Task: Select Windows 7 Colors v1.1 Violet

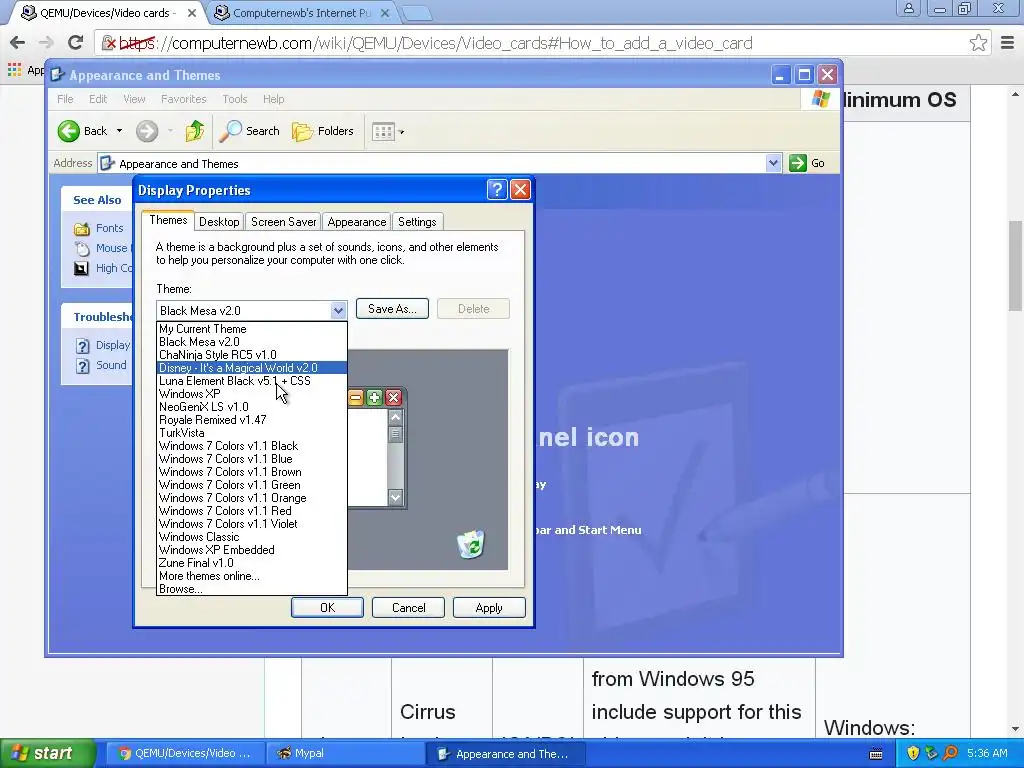Action: 252,524
